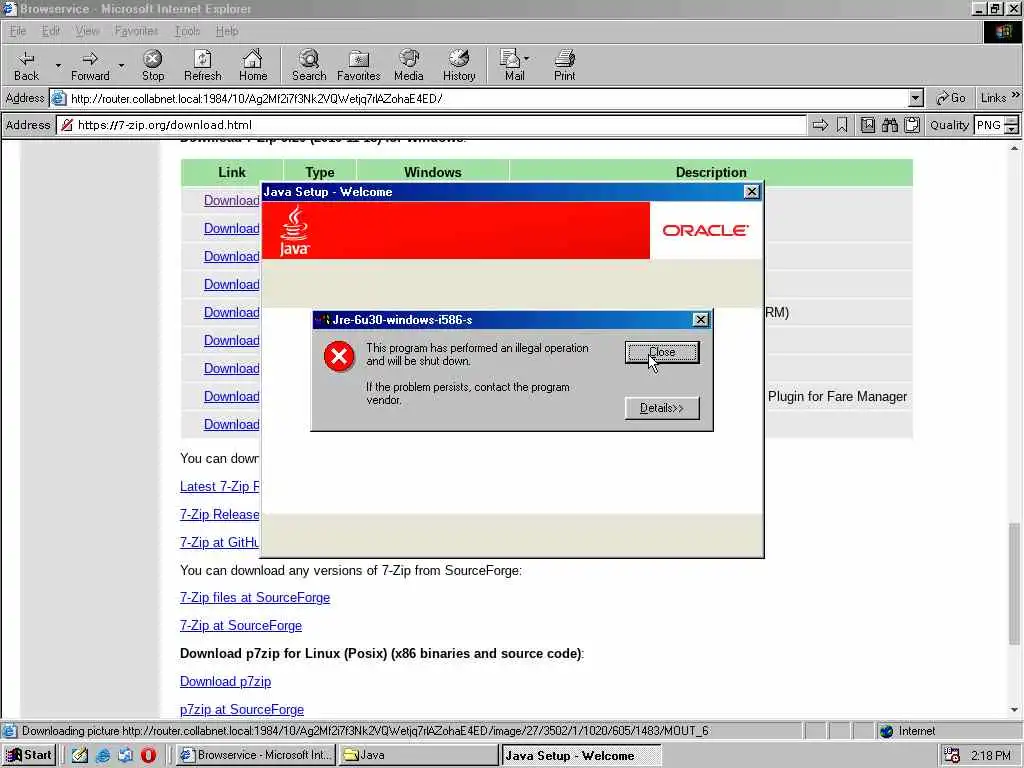The height and width of the screenshot is (768, 1024).
Task: Click the Quality up stepper arrow
Action: click(x=1012, y=121)
